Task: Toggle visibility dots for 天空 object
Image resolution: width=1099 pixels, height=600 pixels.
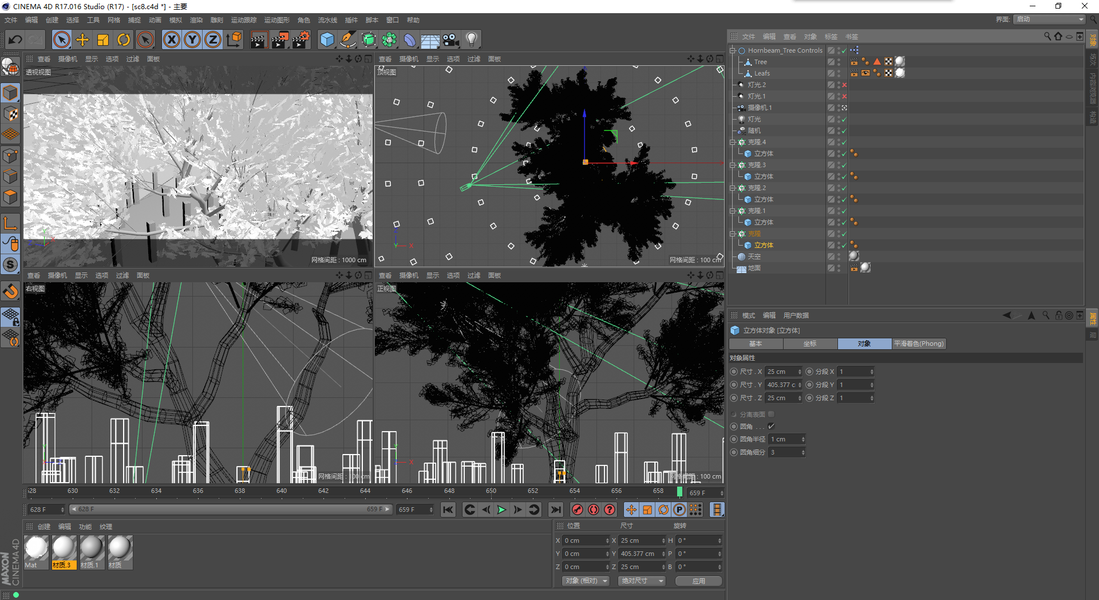Action: (x=838, y=257)
